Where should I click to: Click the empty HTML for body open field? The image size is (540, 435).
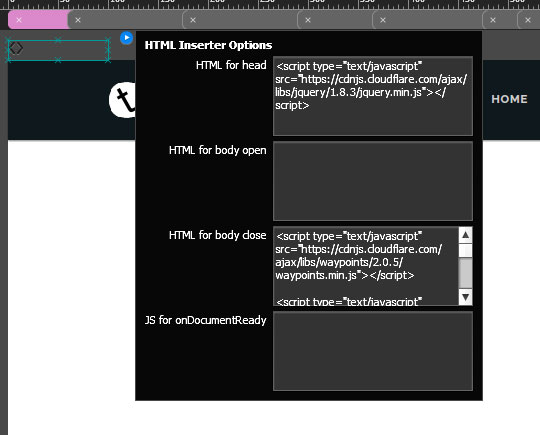point(373,181)
